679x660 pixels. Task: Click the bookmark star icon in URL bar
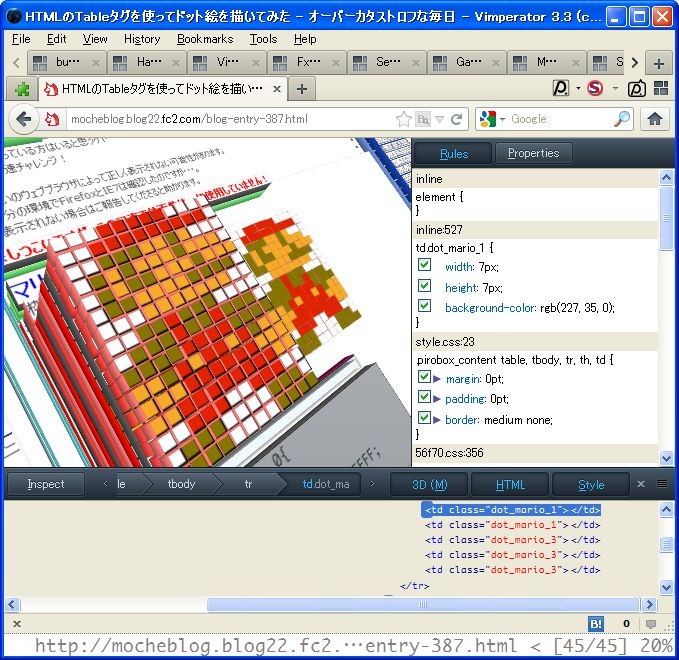click(x=404, y=119)
